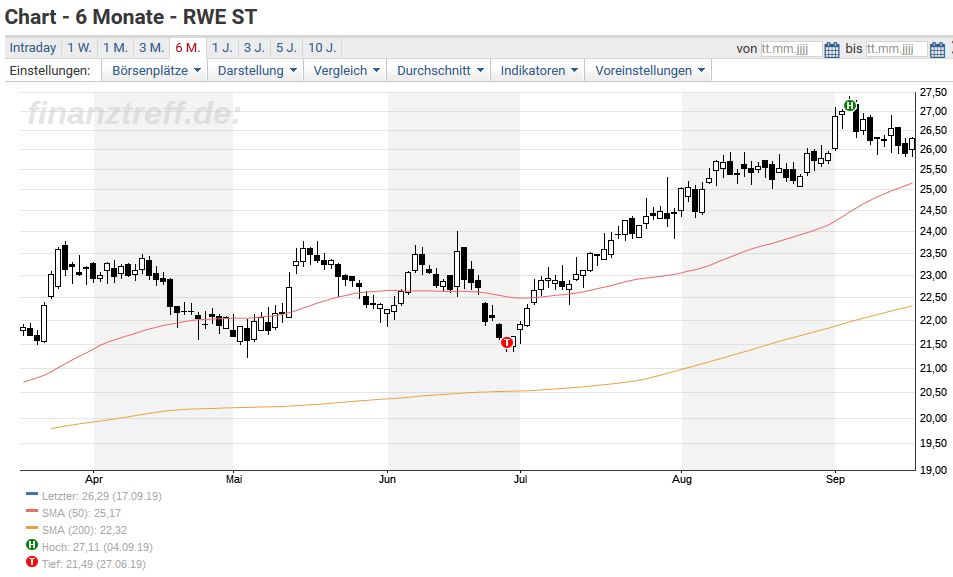Click the green H icon in the legend
The height and width of the screenshot is (577, 953).
click(x=32, y=545)
